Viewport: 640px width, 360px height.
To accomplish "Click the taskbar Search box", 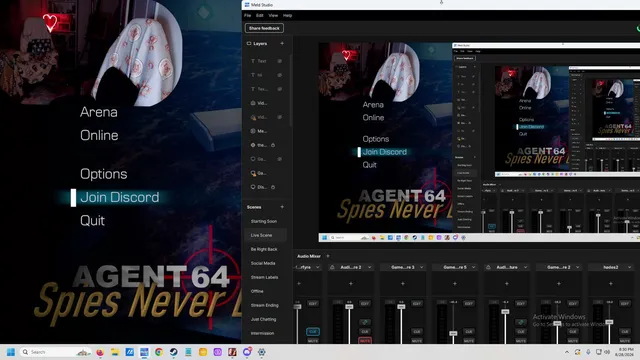I will pos(55,352).
